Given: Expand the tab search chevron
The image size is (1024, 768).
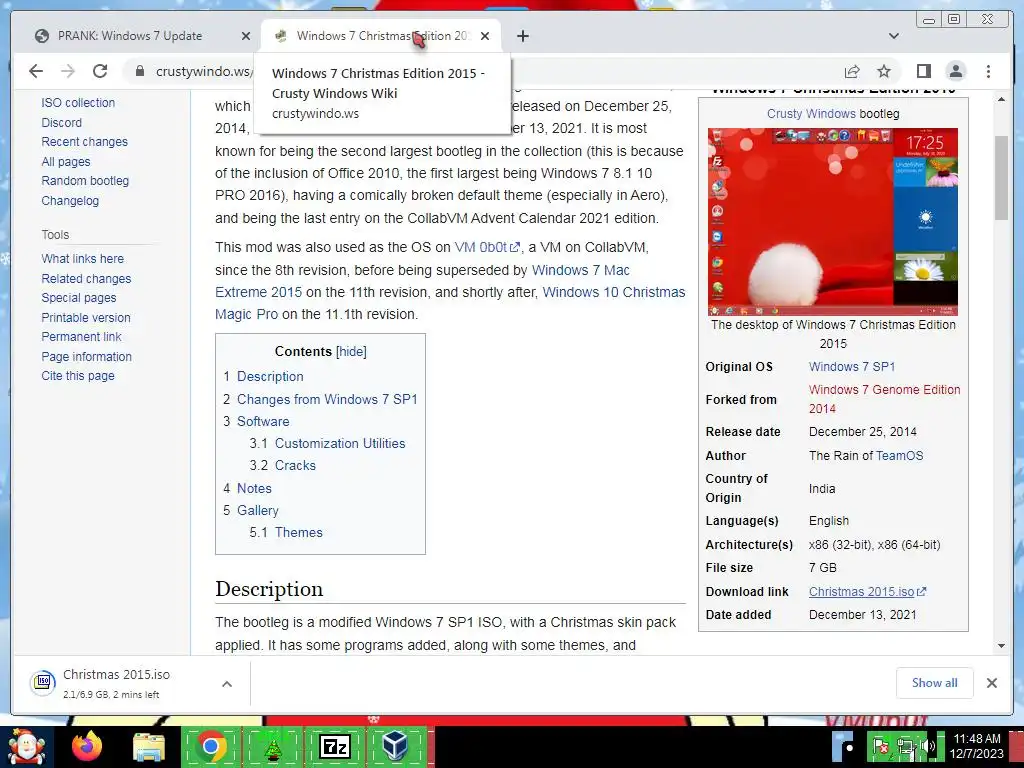Looking at the screenshot, I should (894, 36).
